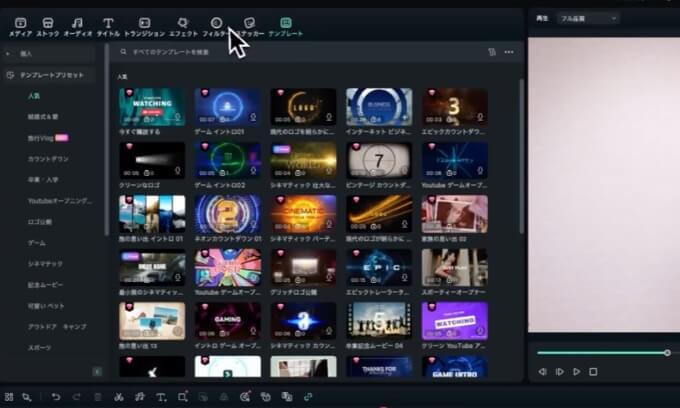Screen dimensions: 680x408
Task: Click the scissors split tool in timeline toolbar
Action: click(118, 397)
